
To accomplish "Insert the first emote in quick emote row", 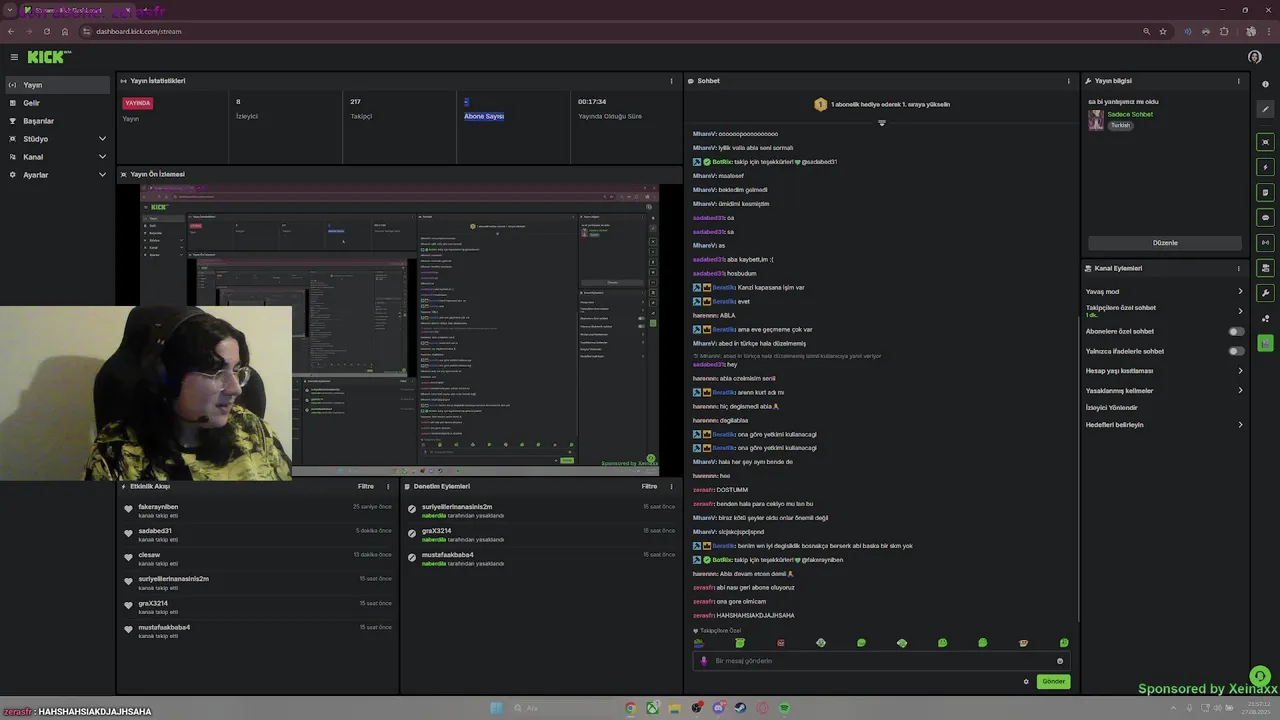I will [699, 643].
